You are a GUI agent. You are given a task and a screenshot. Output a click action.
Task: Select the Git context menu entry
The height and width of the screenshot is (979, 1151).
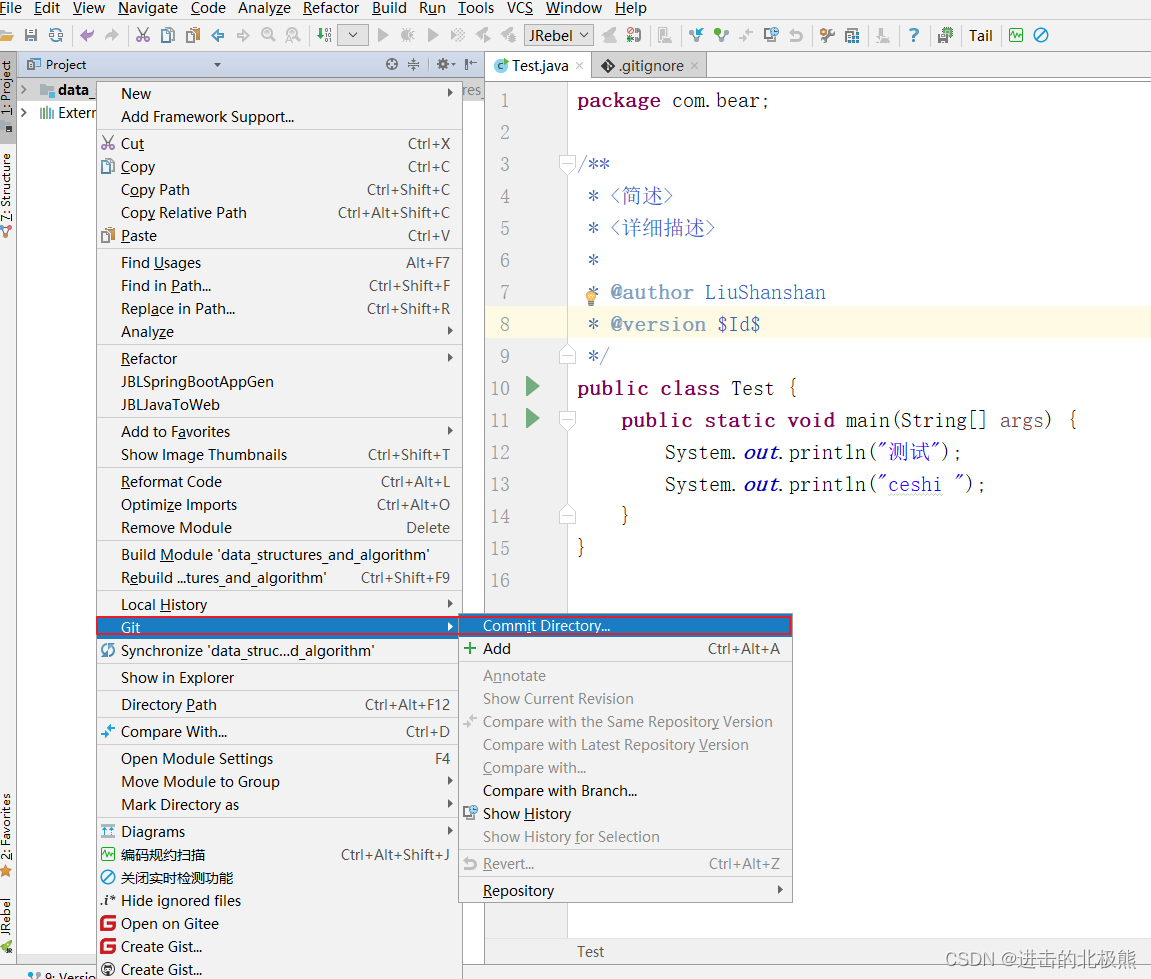tap(277, 627)
